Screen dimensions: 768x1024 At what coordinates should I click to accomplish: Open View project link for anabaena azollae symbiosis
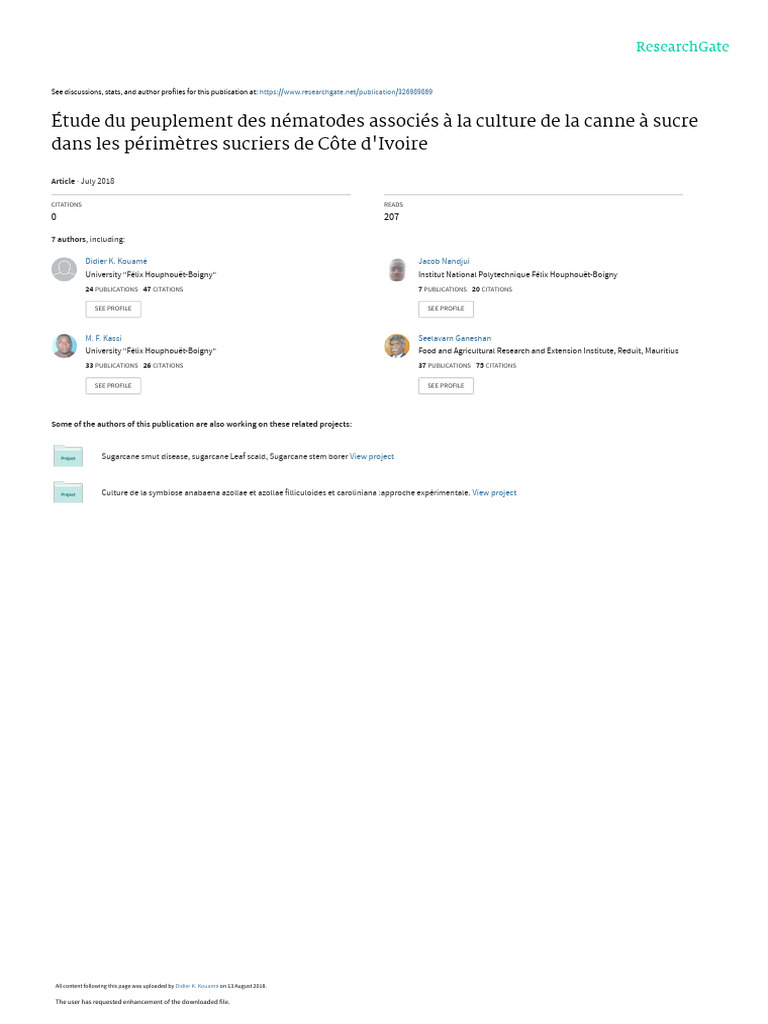click(x=494, y=493)
